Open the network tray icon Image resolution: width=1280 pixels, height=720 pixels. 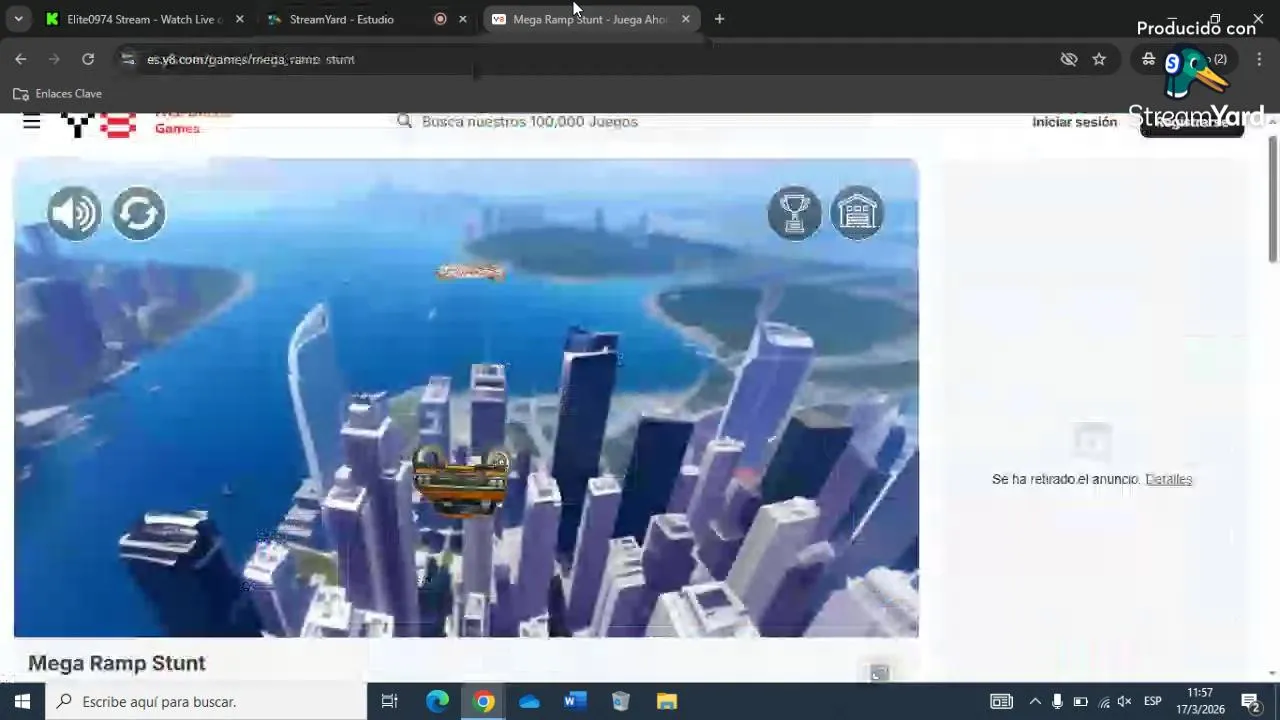coord(1103,701)
